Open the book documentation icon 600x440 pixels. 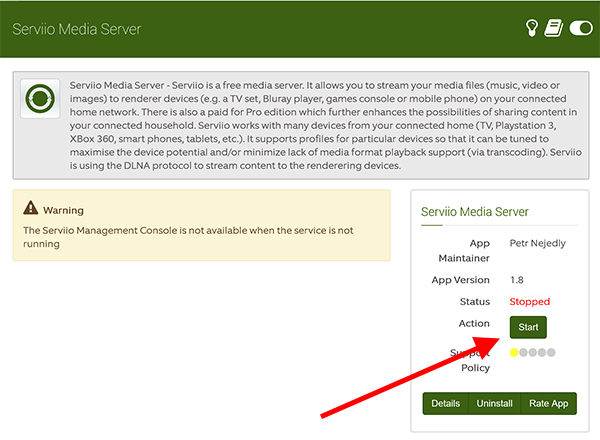554,28
